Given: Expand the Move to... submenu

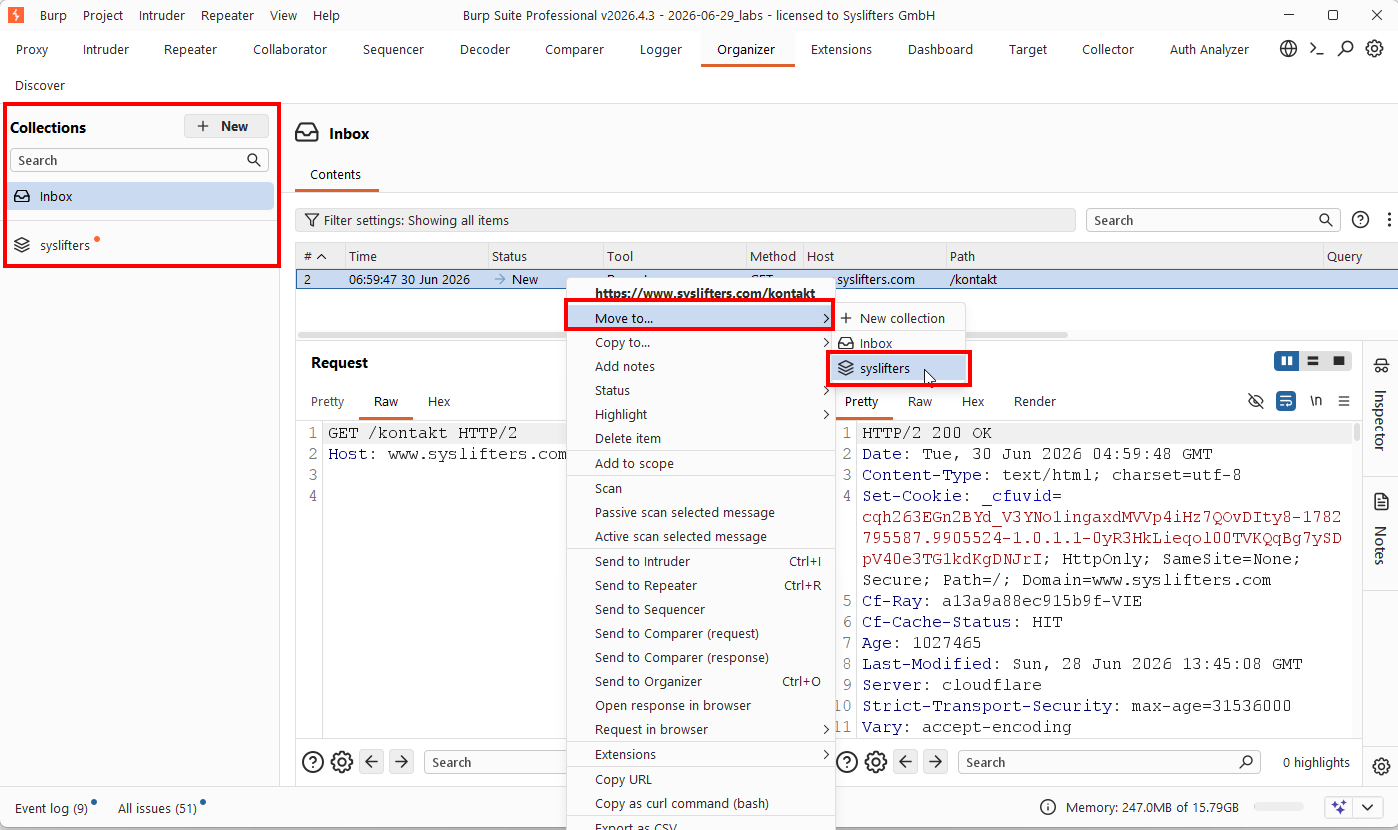Looking at the screenshot, I should coord(700,318).
